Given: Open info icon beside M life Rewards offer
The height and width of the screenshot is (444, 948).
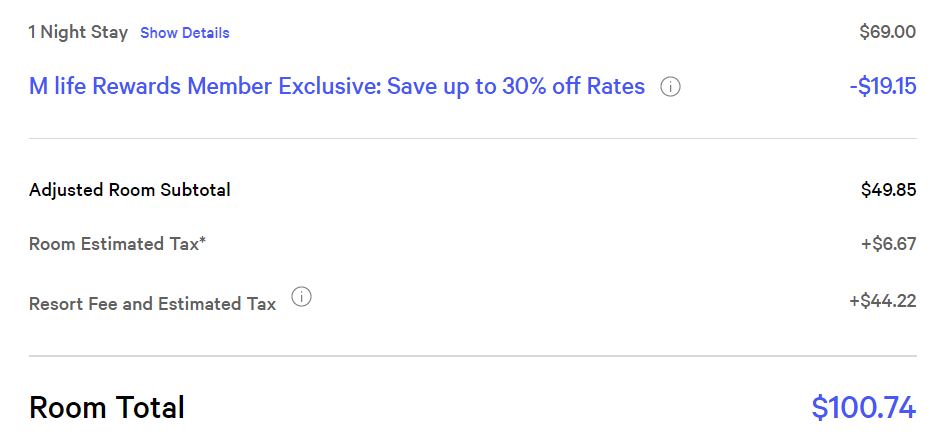Looking at the screenshot, I should [670, 87].
